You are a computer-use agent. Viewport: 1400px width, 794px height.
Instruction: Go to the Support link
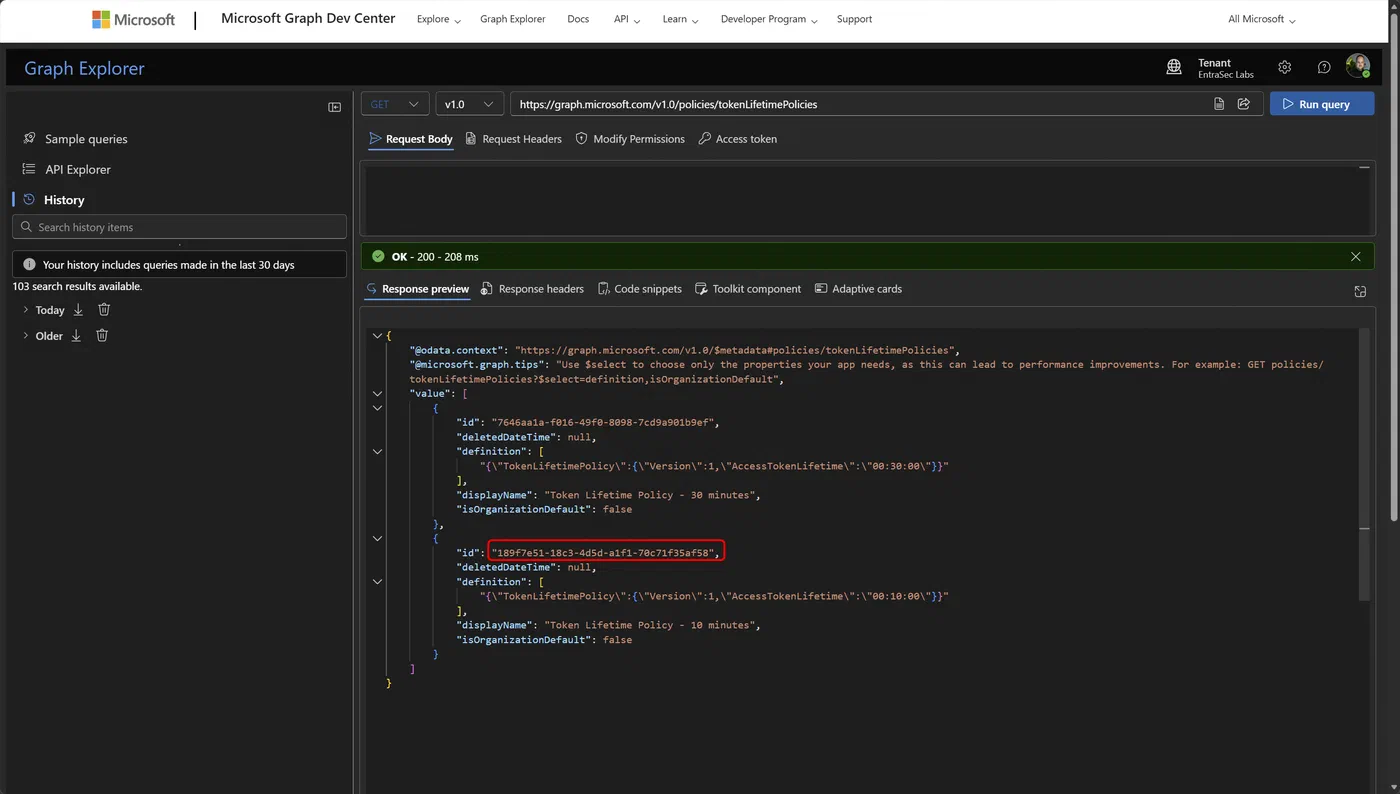[x=854, y=19]
